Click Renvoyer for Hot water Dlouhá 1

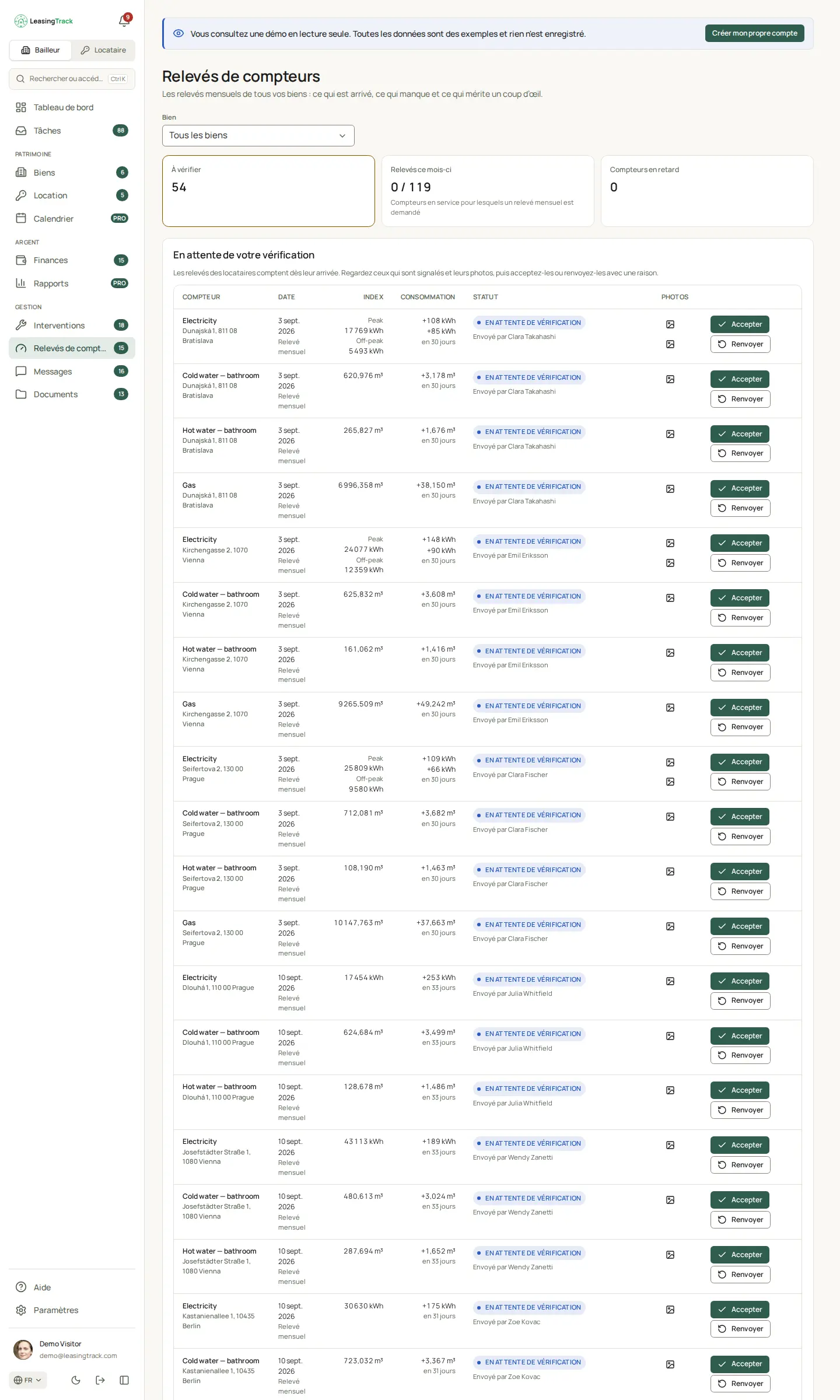pyautogui.click(x=740, y=1110)
